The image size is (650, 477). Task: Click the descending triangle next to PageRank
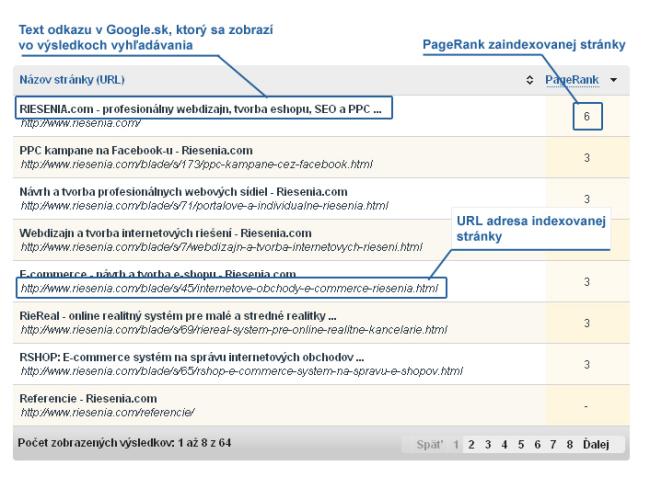[614, 80]
